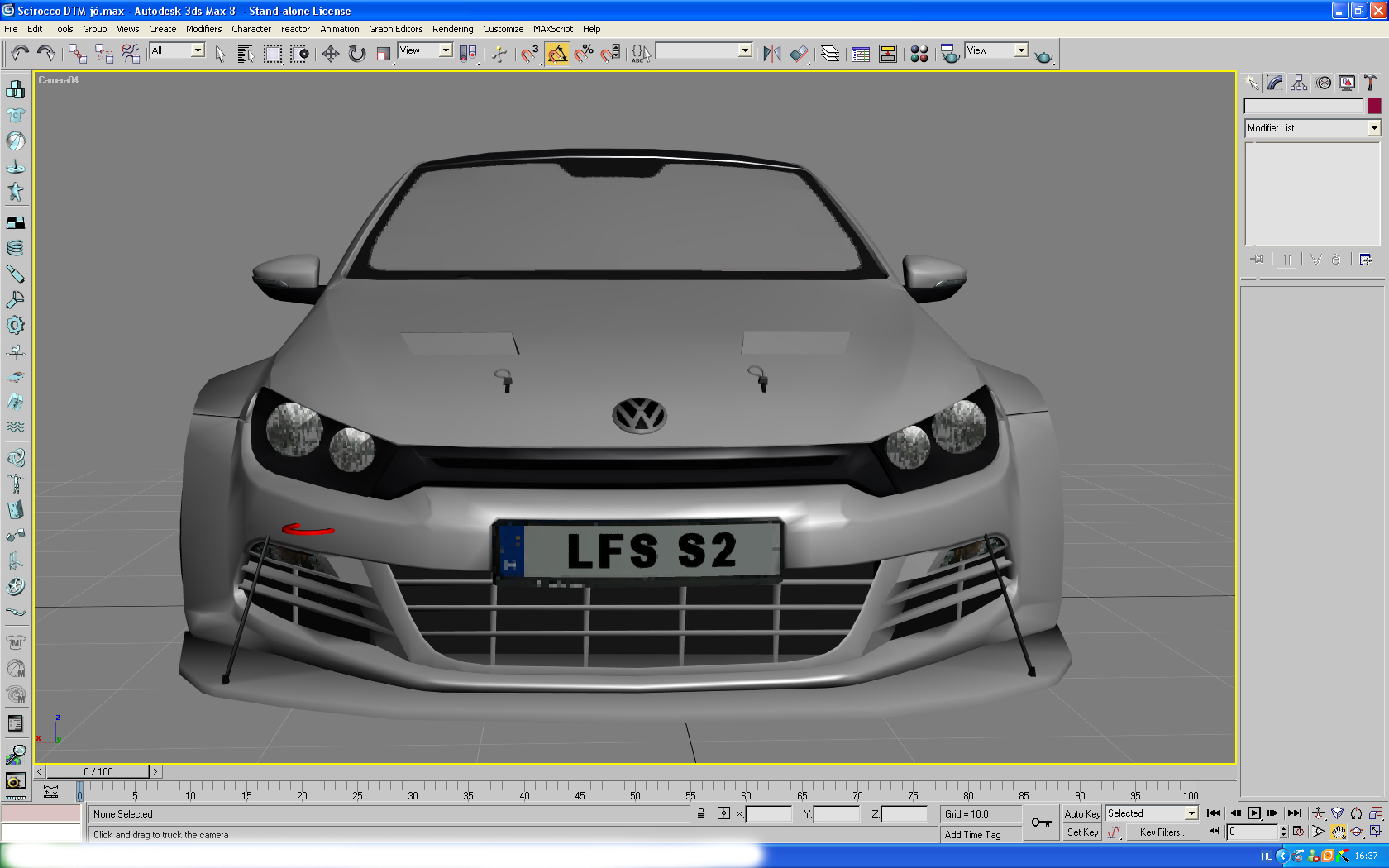Click the Redo arrow in the toolbar

(x=46, y=54)
